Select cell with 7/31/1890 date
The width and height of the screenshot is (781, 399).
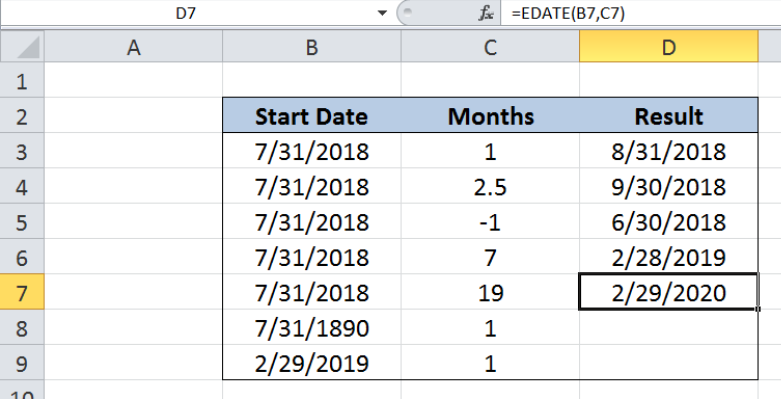(312, 328)
